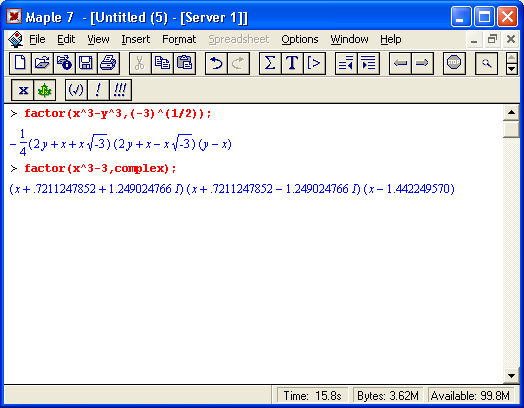Close the inner worksheet document window
Screen dimensions: 524x408
511,39
